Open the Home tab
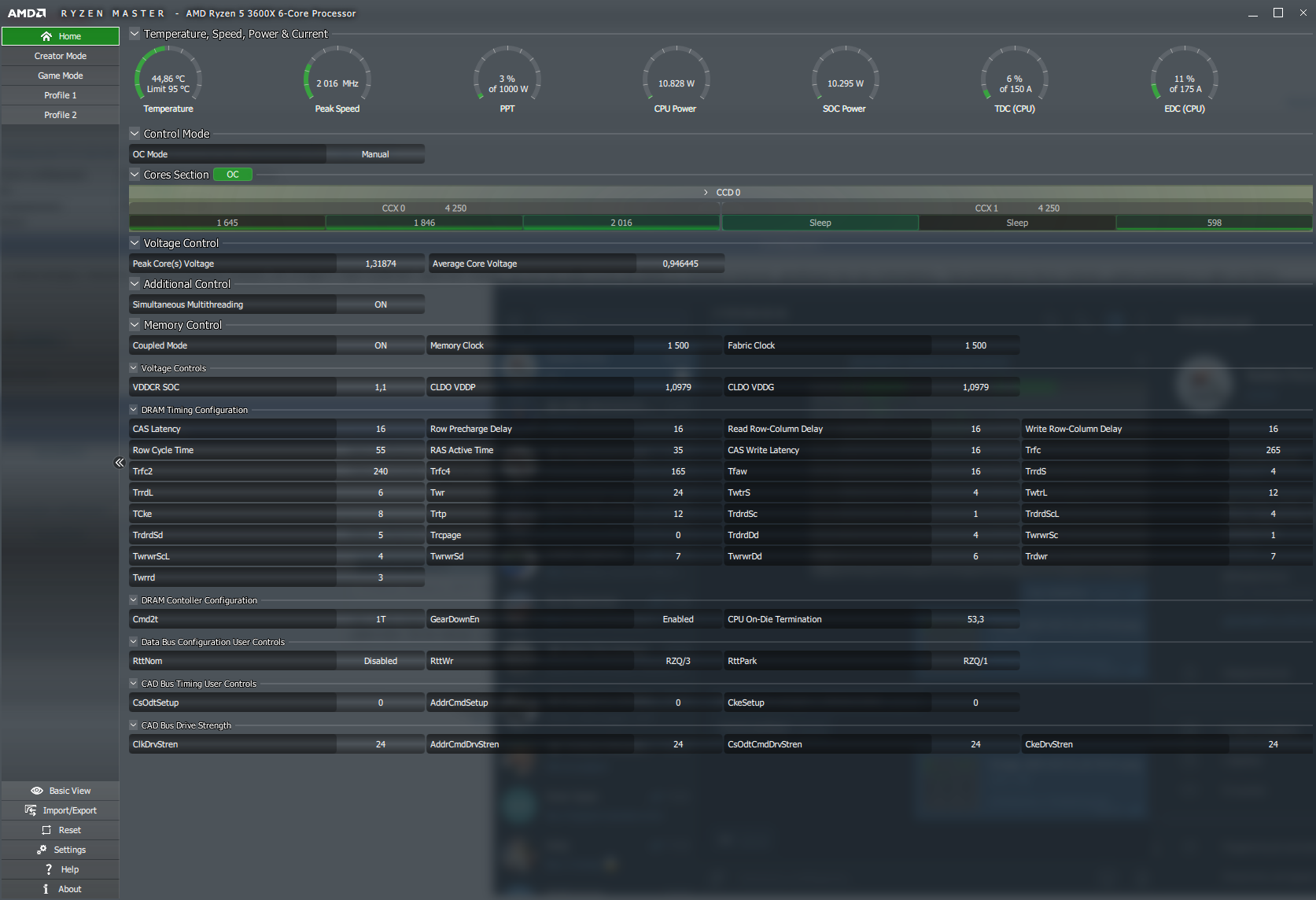1316x900 pixels. pos(61,36)
